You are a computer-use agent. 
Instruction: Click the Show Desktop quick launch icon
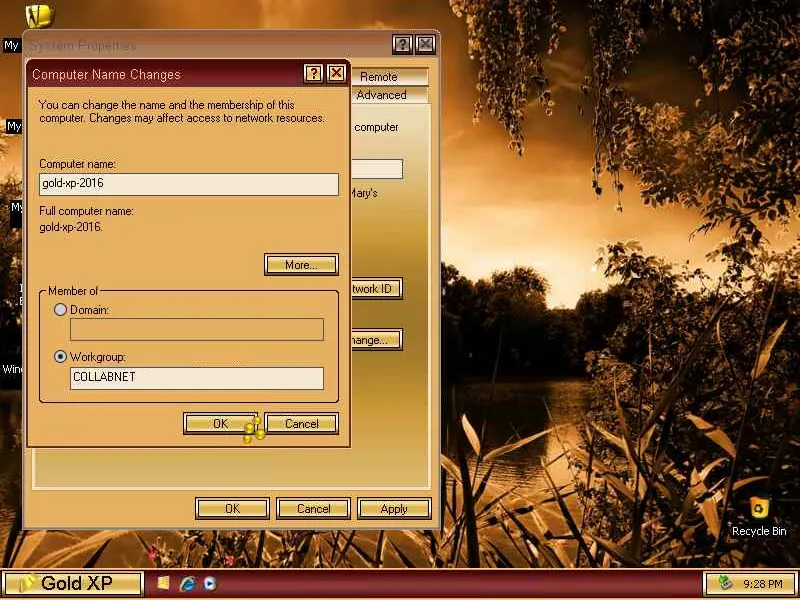(x=163, y=583)
